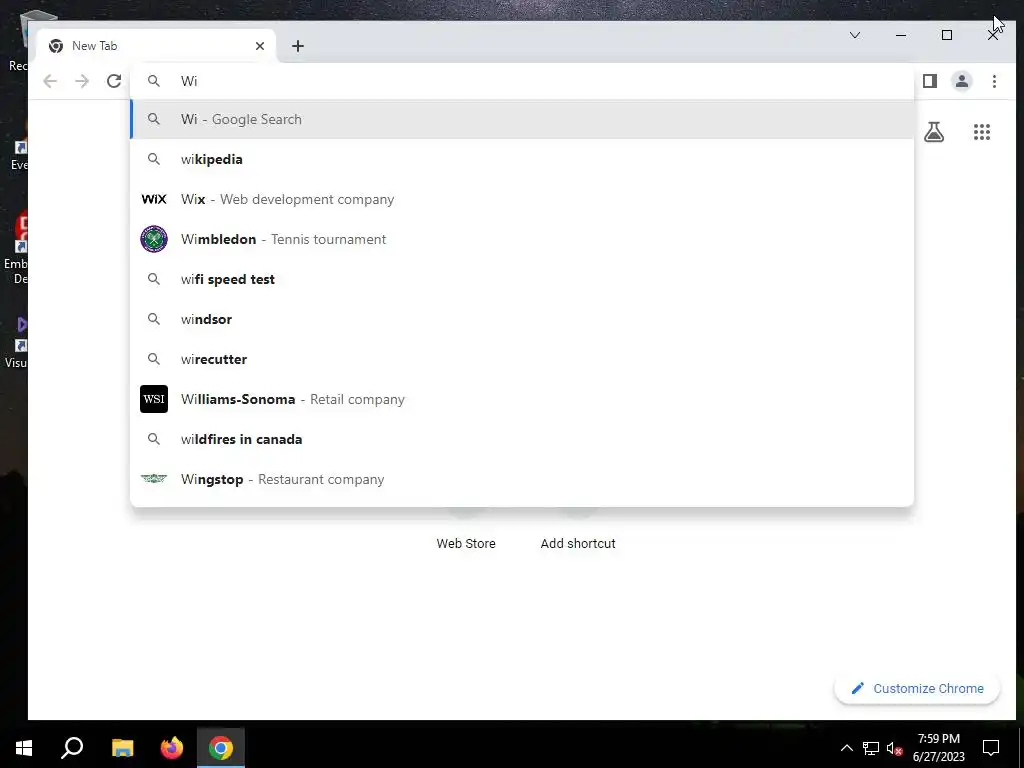Select the Wingstop restaurant company suggestion

[x=522, y=479]
